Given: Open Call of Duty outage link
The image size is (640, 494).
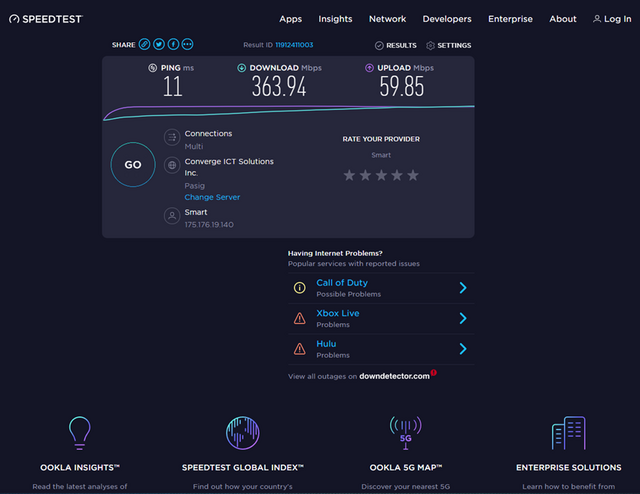Looking at the screenshot, I should pyautogui.click(x=342, y=283).
